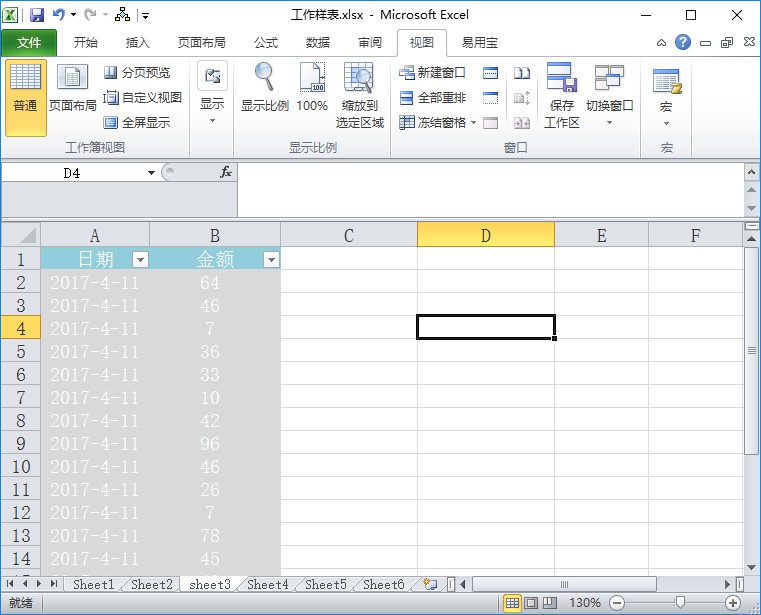Click the Redo arrow icon
Image resolution: width=761 pixels, height=615 pixels.
coord(90,15)
